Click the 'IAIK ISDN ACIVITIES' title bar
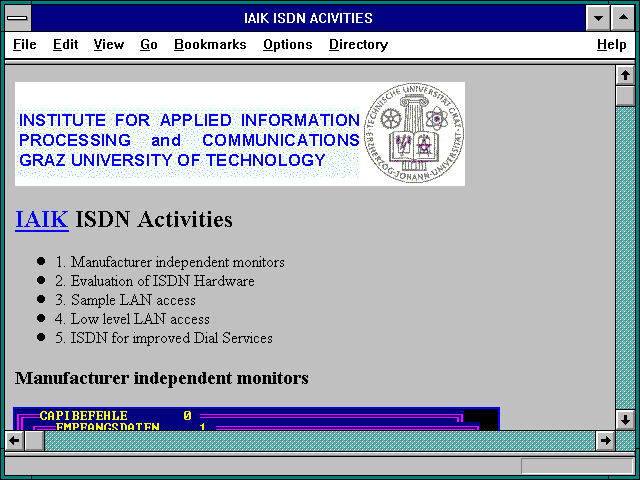Viewport: 640px width, 480px height. (x=308, y=18)
